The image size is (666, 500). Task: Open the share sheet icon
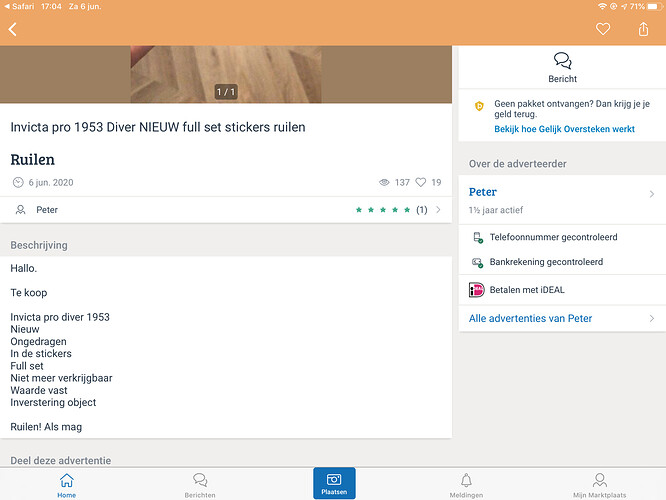click(x=643, y=29)
